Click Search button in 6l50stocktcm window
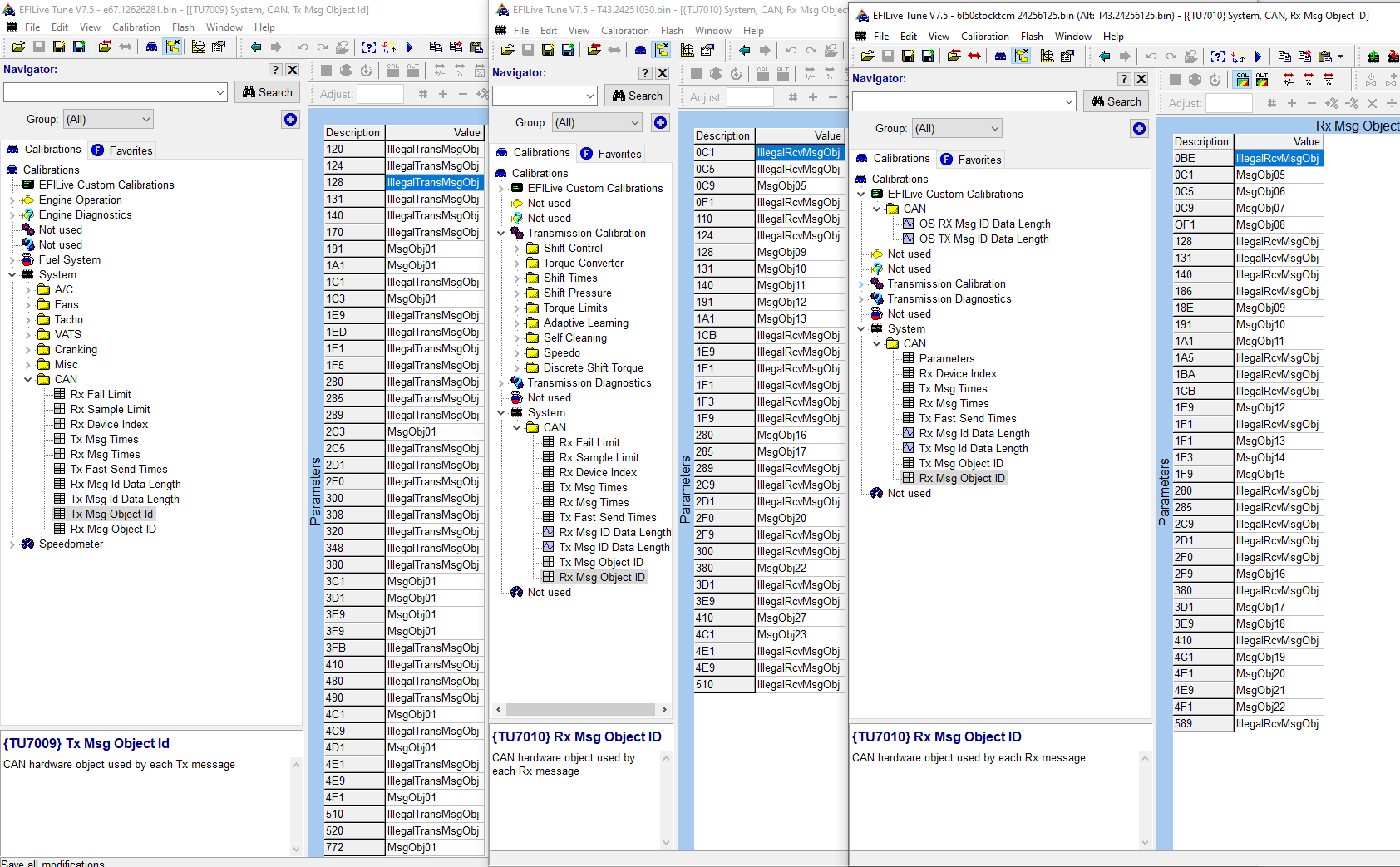 (1117, 101)
